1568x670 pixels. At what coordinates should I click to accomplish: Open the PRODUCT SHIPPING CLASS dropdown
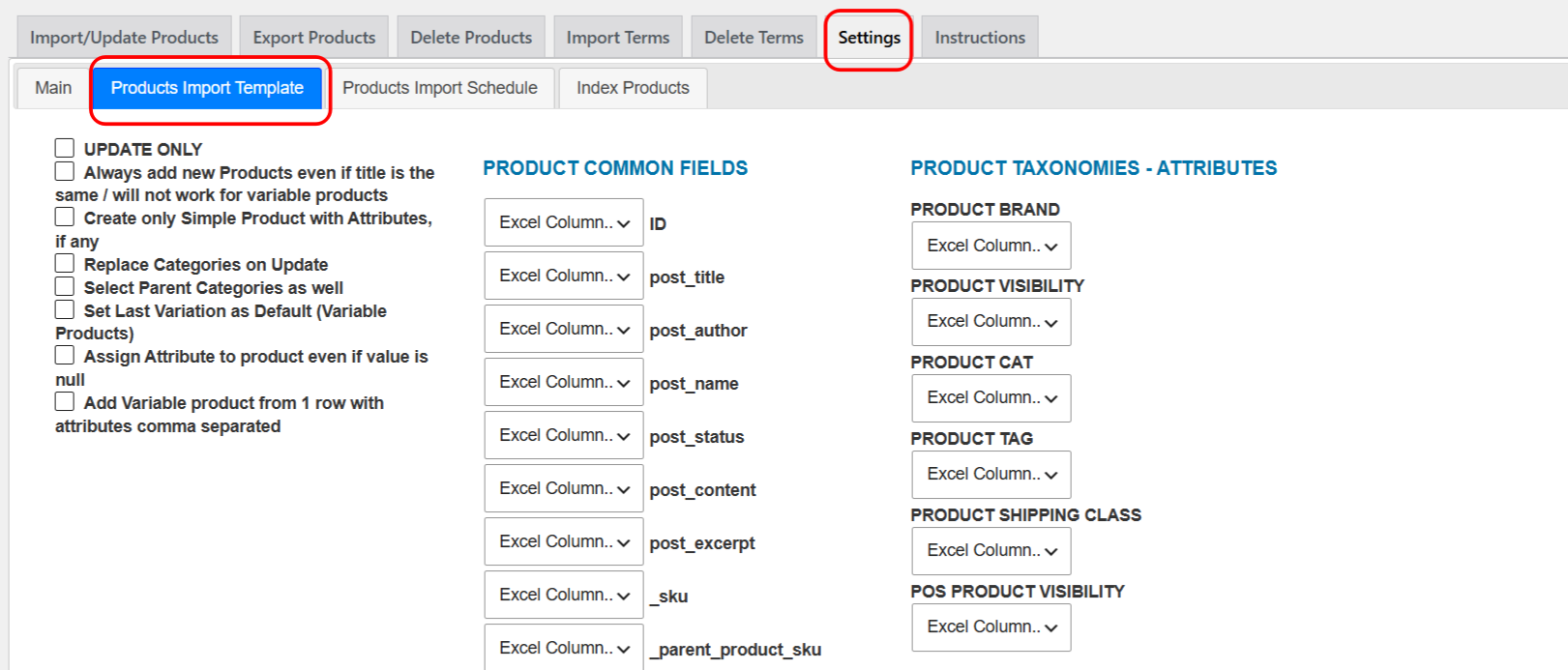991,550
